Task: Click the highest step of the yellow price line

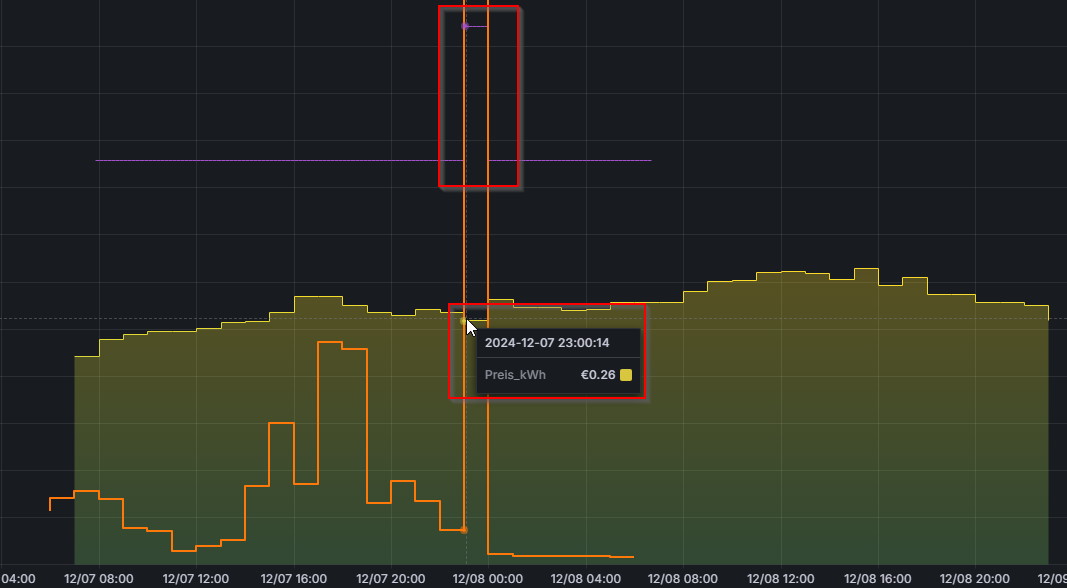Action: [866, 269]
